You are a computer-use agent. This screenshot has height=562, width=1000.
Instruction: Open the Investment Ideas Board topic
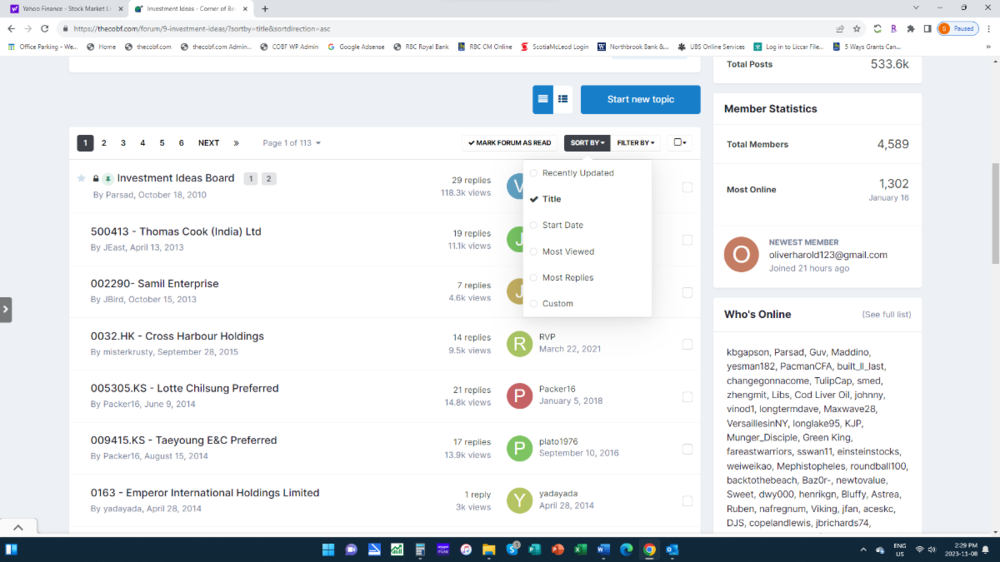tap(175, 178)
